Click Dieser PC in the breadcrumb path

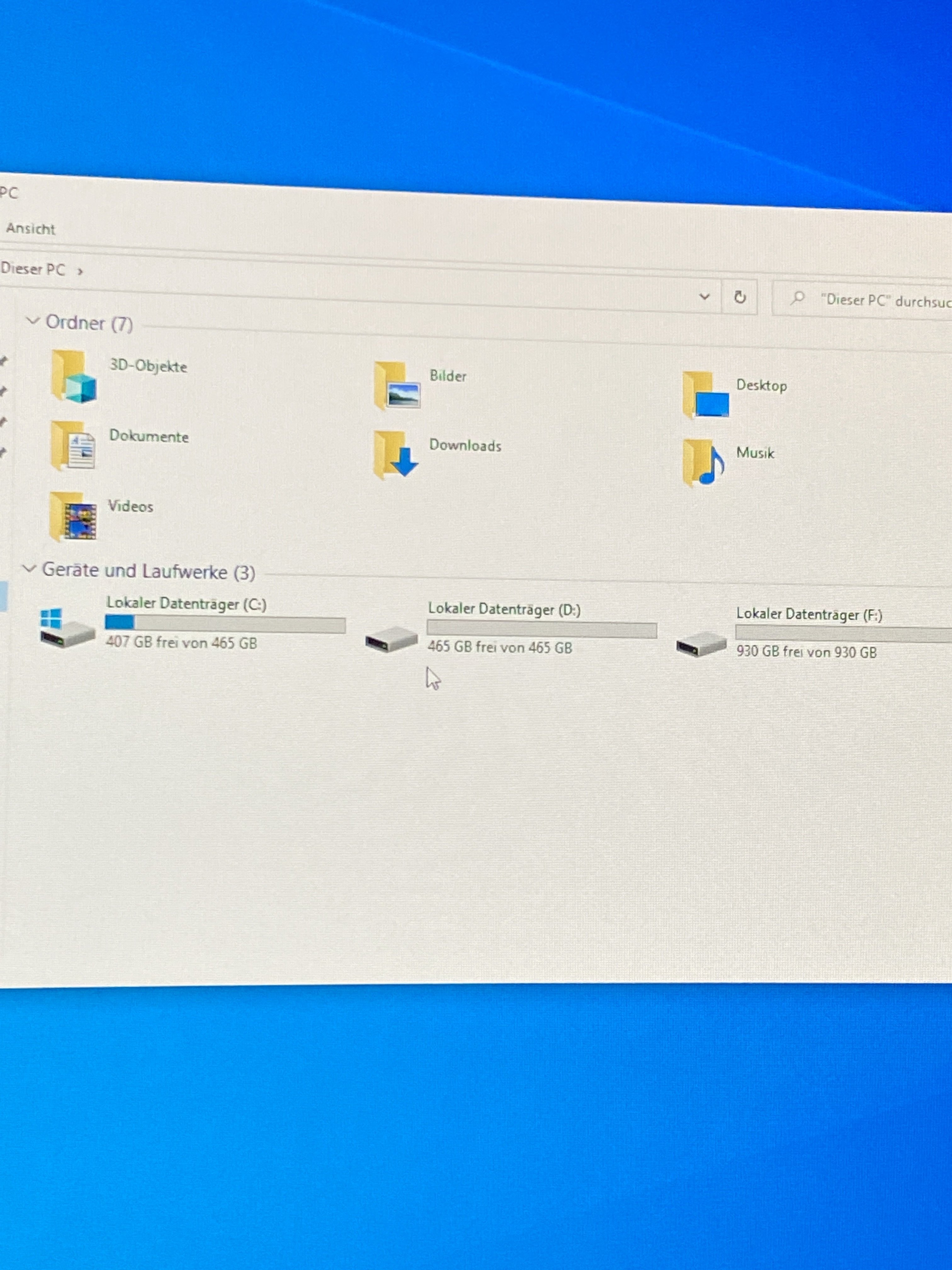33,268
